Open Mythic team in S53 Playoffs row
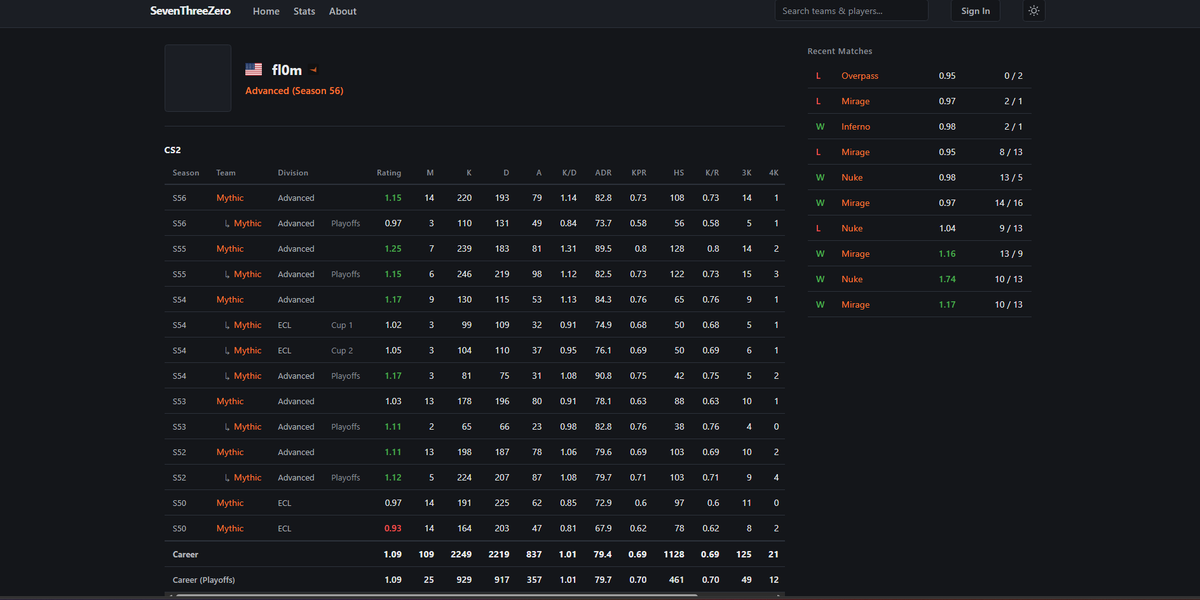 (x=247, y=427)
